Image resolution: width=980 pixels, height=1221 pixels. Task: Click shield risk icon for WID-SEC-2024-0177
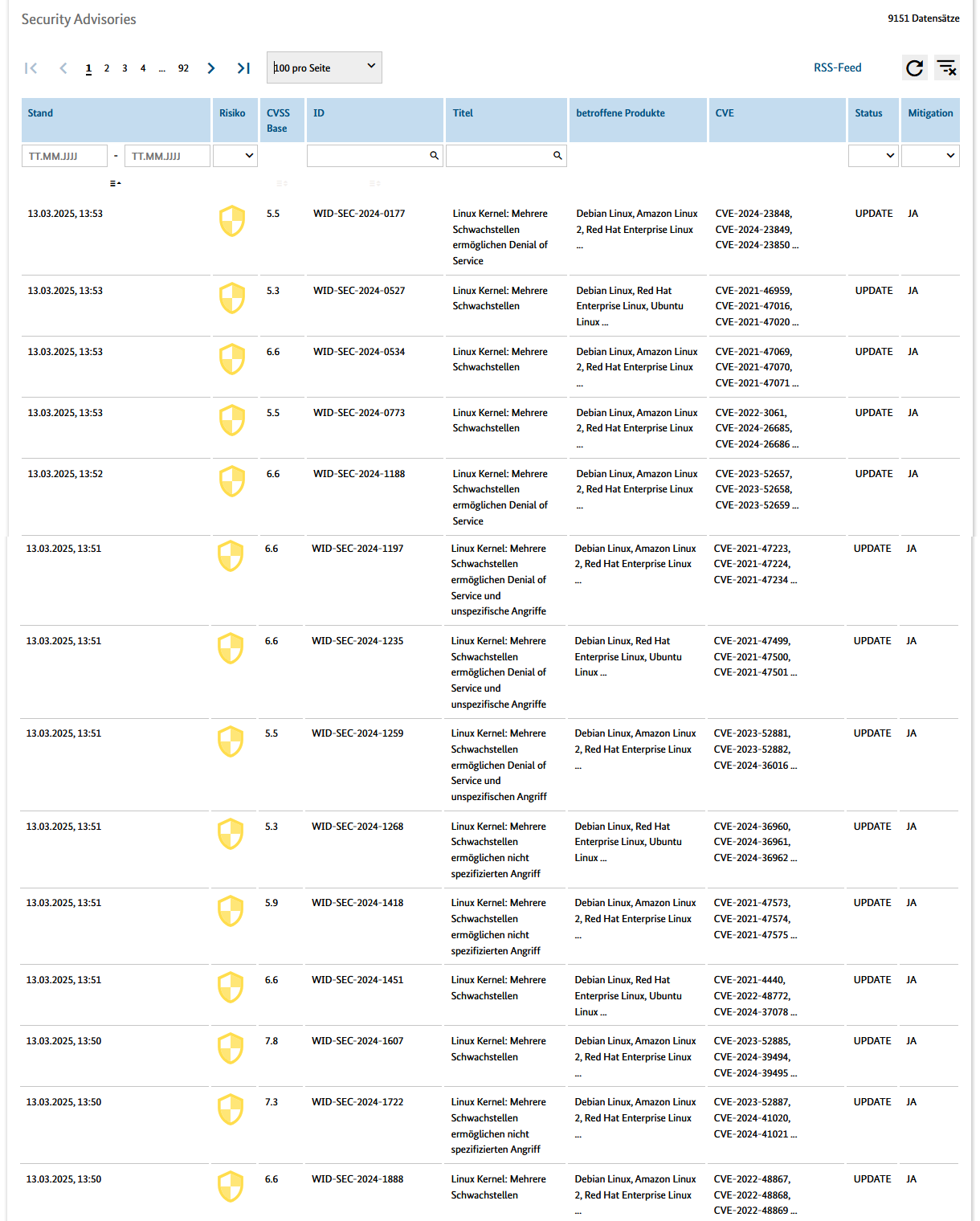click(x=232, y=221)
